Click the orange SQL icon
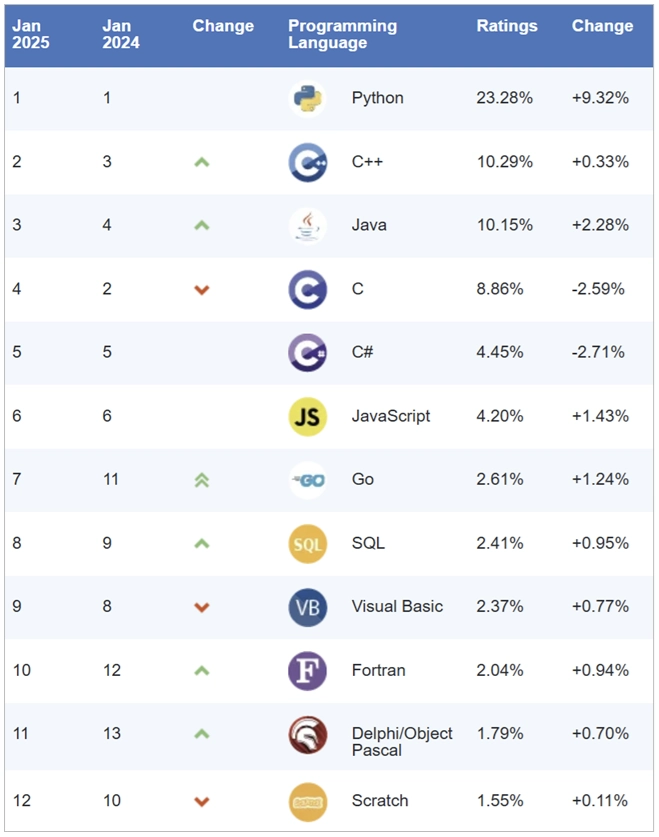Screen dimensions: 659x837 click(307, 544)
